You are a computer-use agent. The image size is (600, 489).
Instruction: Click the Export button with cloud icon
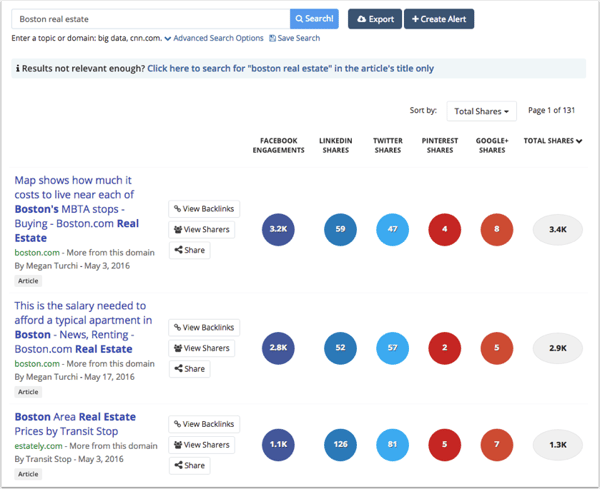[375, 19]
